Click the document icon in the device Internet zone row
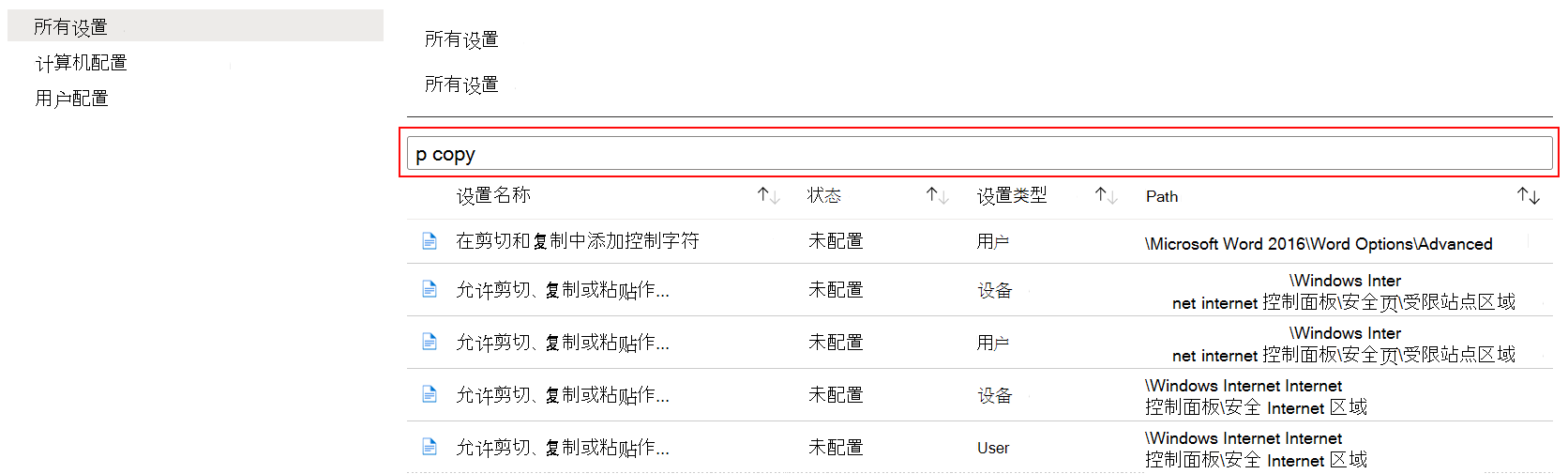Screen dimensions: 1568x474 (x=430, y=394)
